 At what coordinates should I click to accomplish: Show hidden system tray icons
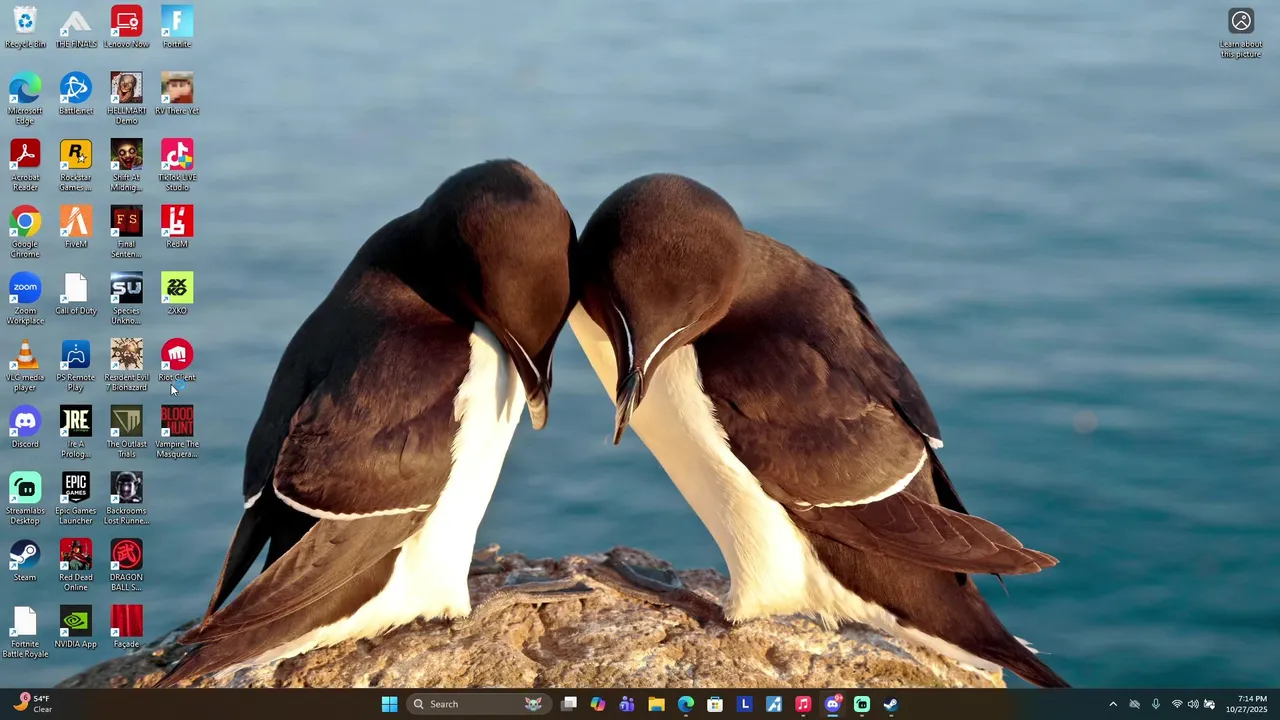click(x=1113, y=704)
